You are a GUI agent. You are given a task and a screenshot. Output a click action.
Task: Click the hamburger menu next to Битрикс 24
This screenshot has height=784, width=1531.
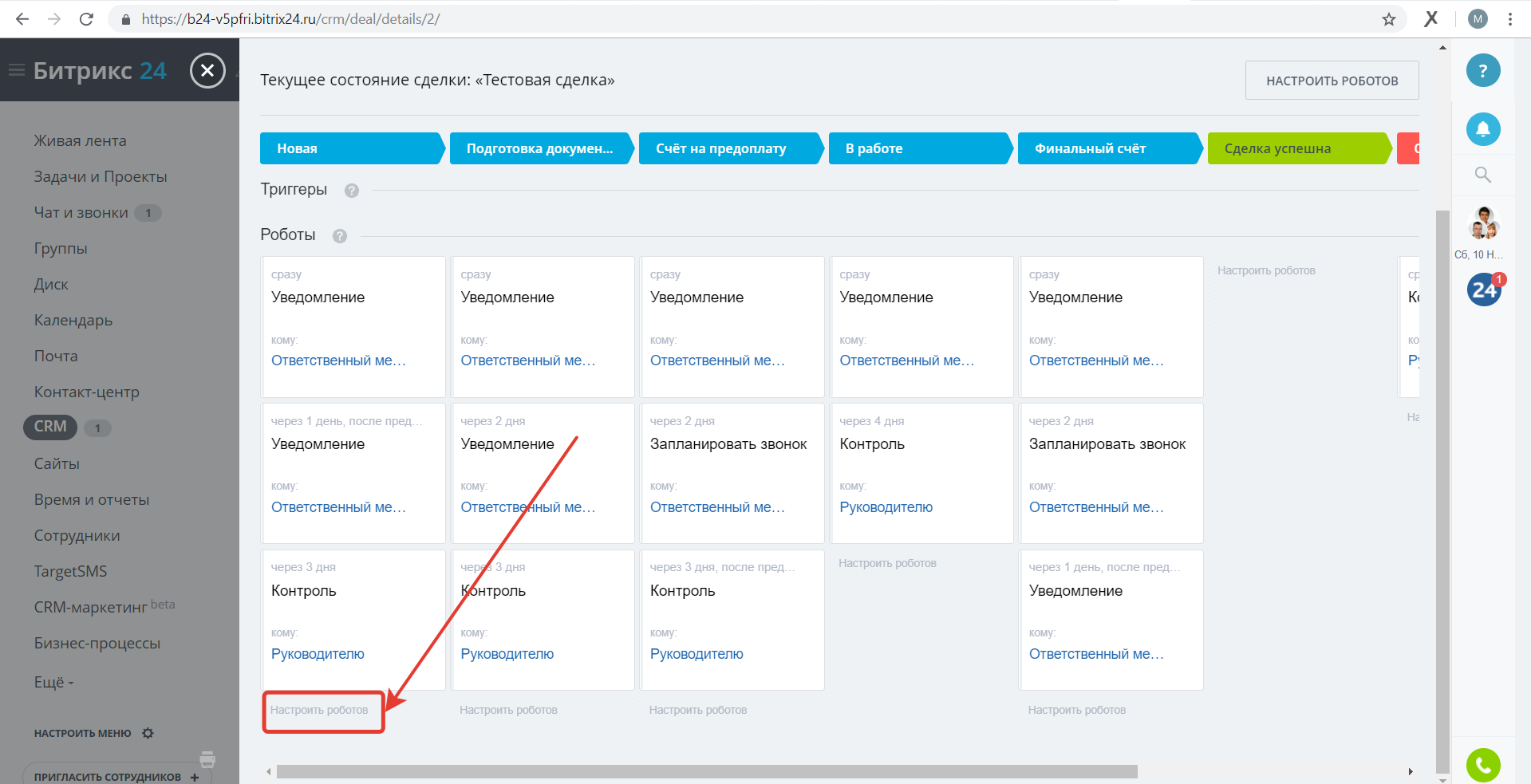click(16, 71)
